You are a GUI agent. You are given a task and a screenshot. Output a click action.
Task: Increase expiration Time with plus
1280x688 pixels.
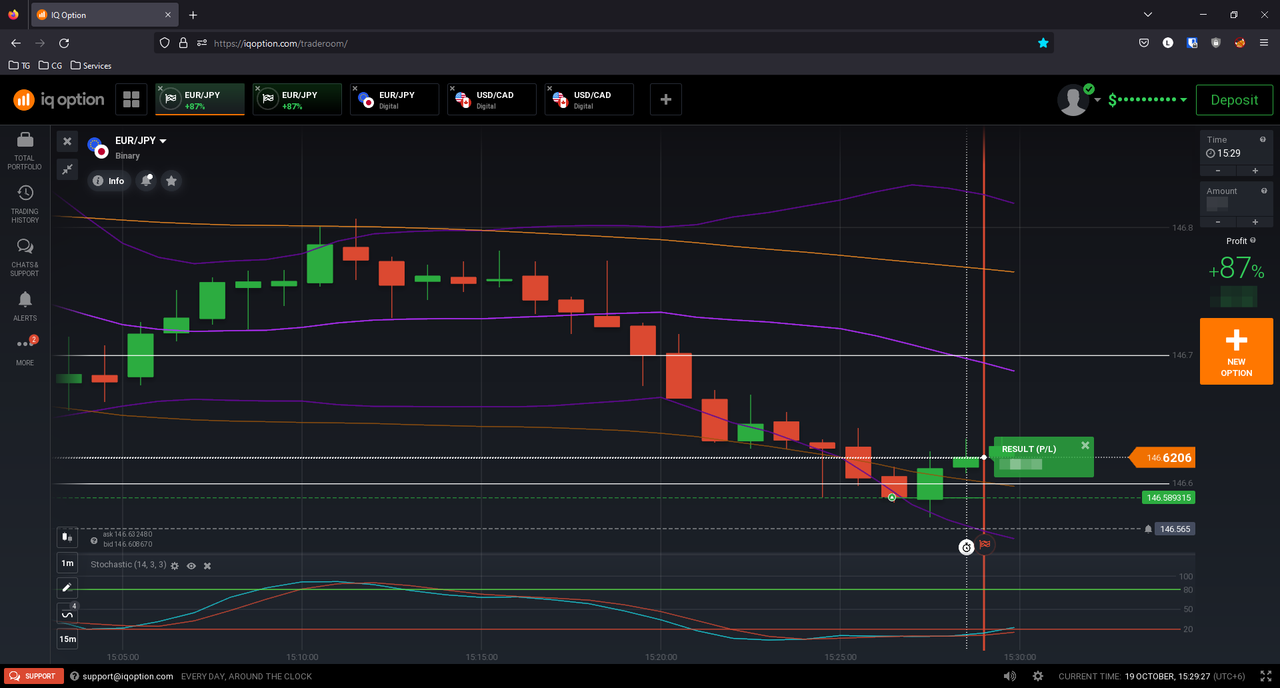click(x=1254, y=170)
